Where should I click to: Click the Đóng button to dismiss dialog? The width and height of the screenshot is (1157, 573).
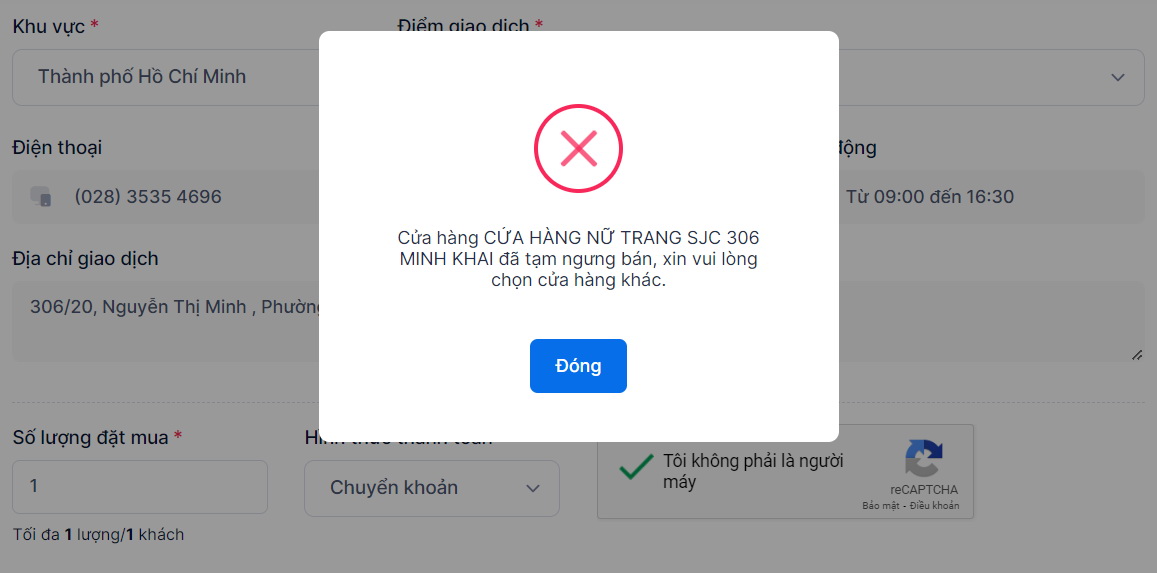pyautogui.click(x=578, y=366)
